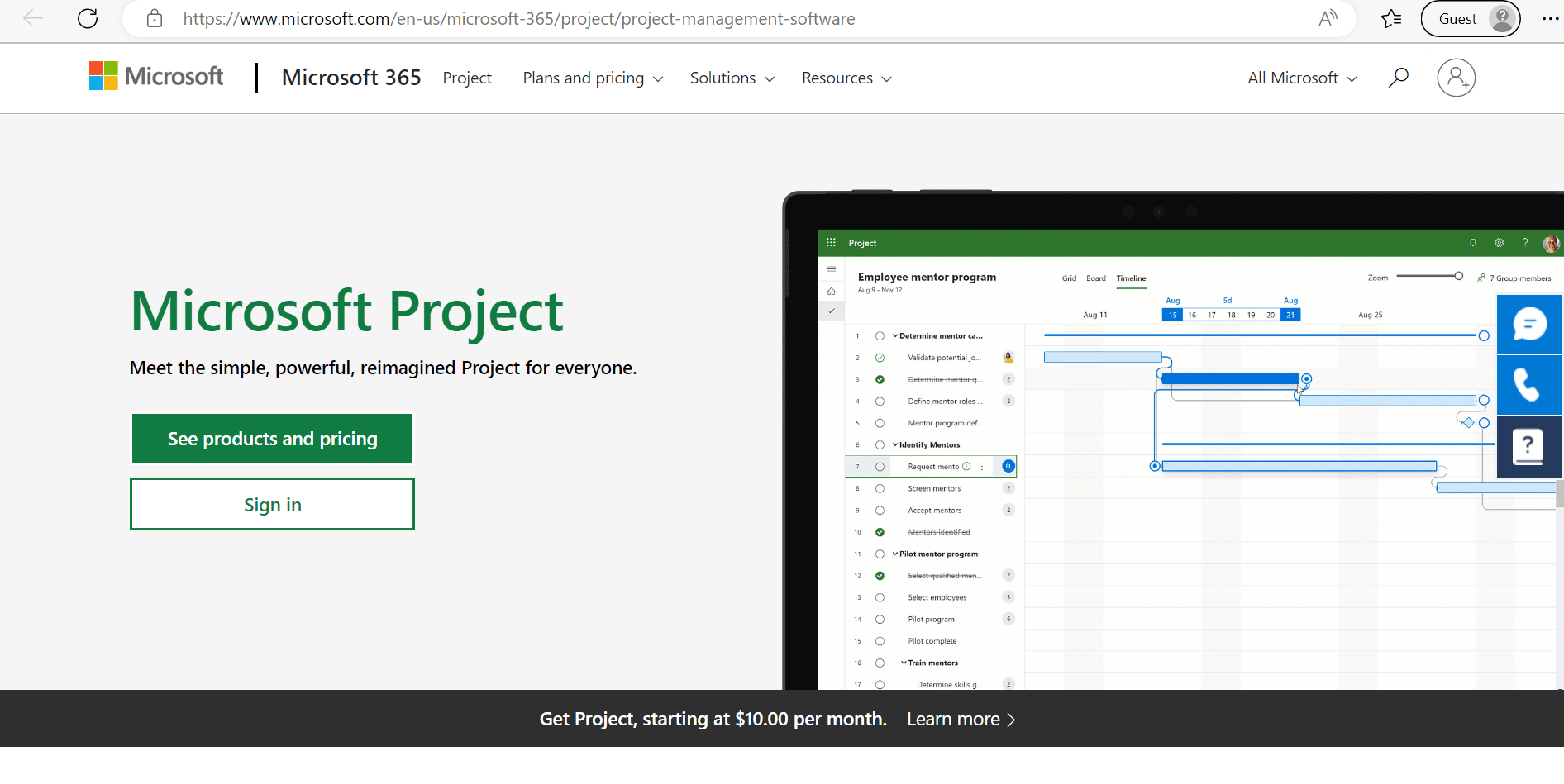Open the browser three-dot settings menu
1564x784 pixels.
pyautogui.click(x=1550, y=18)
